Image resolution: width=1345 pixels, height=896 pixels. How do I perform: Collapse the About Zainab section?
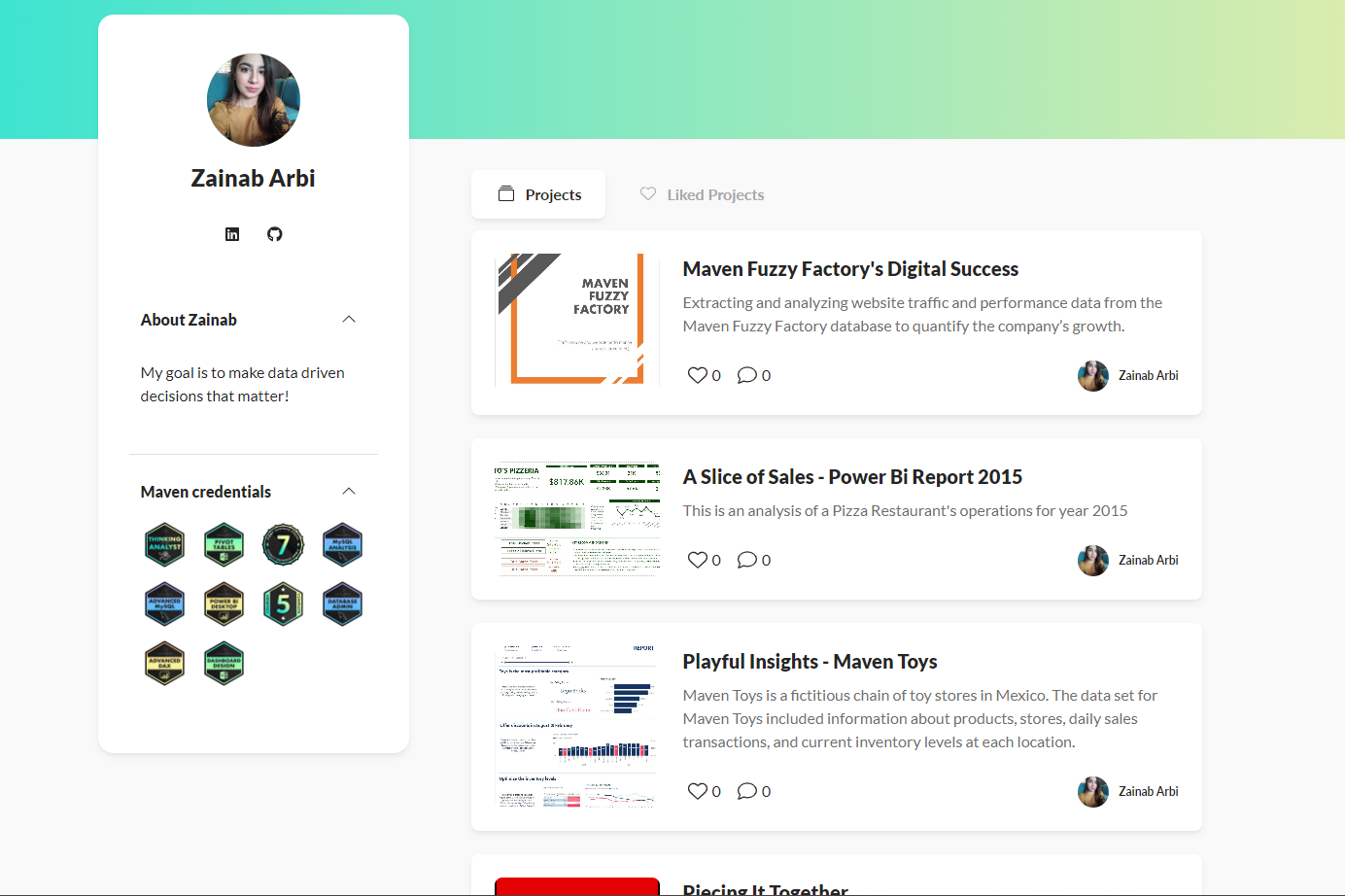(x=349, y=320)
